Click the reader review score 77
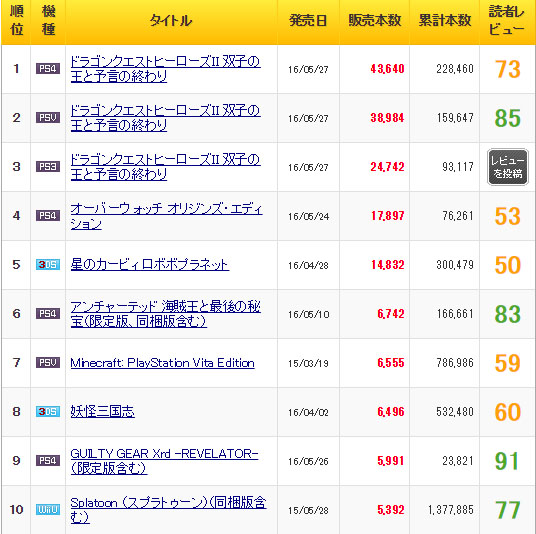Viewport: 536px width, 534px height. [x=508, y=510]
